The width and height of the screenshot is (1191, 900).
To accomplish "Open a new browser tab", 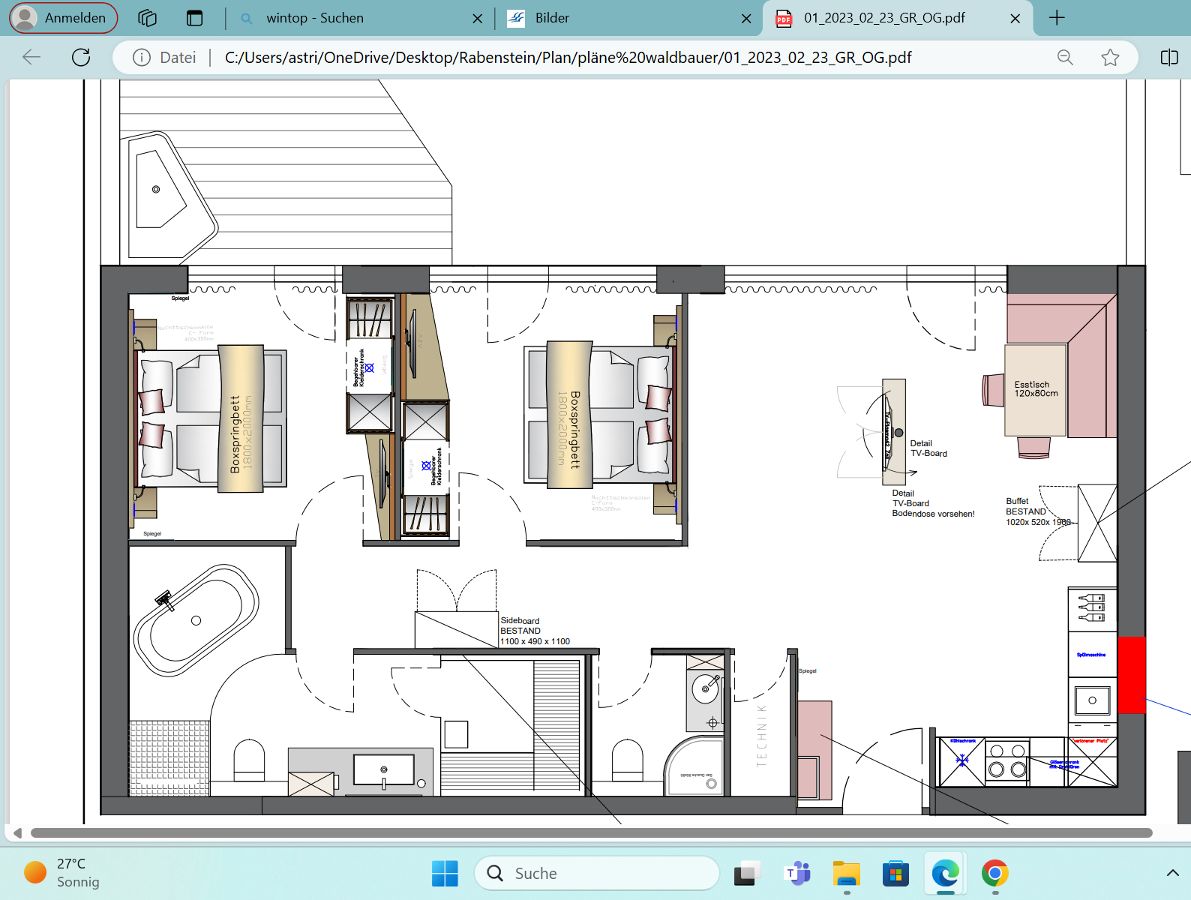I will [x=1057, y=18].
